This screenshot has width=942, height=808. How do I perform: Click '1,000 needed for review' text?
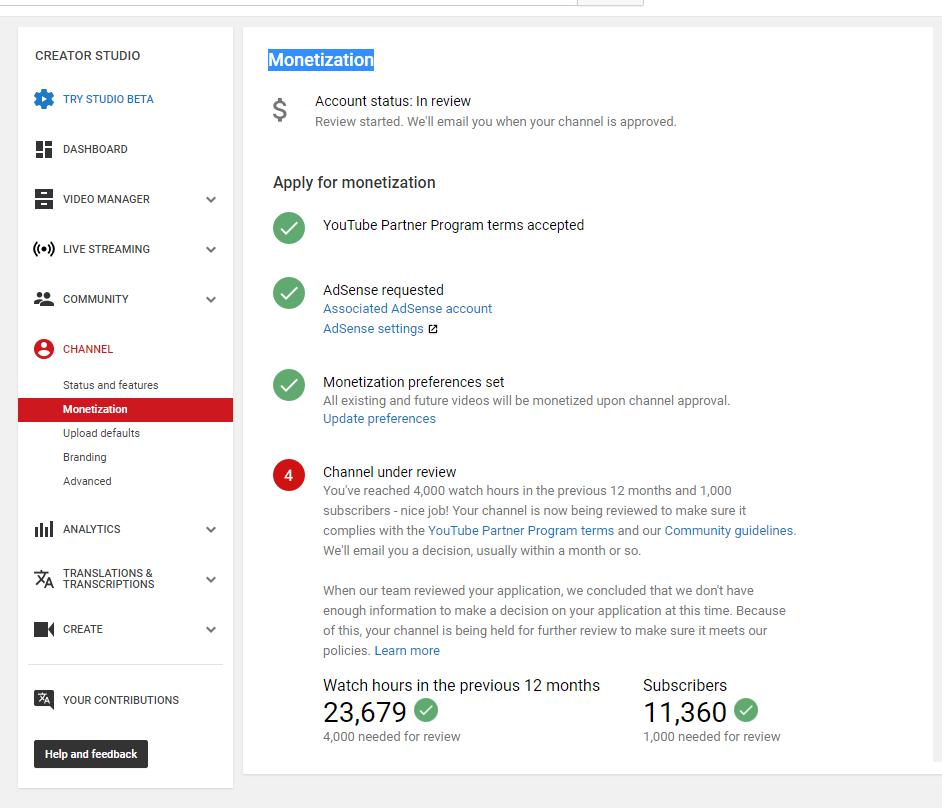click(712, 737)
